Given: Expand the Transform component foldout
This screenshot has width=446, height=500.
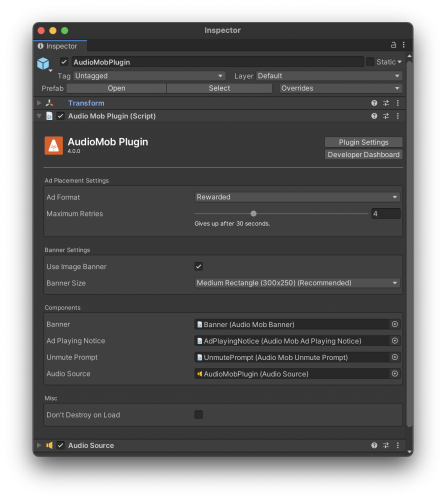Looking at the screenshot, I should click(x=39, y=103).
